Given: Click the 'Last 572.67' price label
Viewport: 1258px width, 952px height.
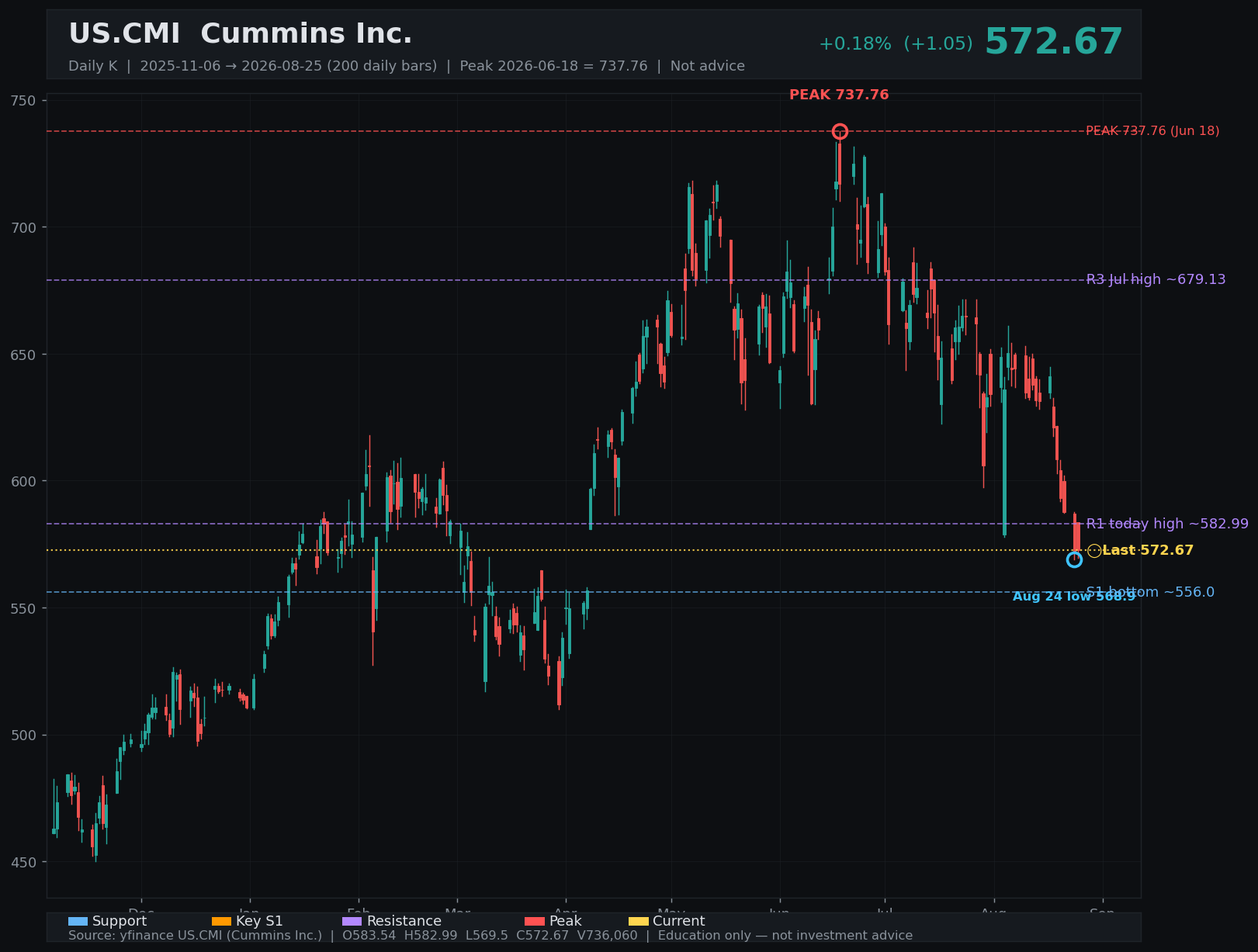Looking at the screenshot, I should coord(1148,550).
